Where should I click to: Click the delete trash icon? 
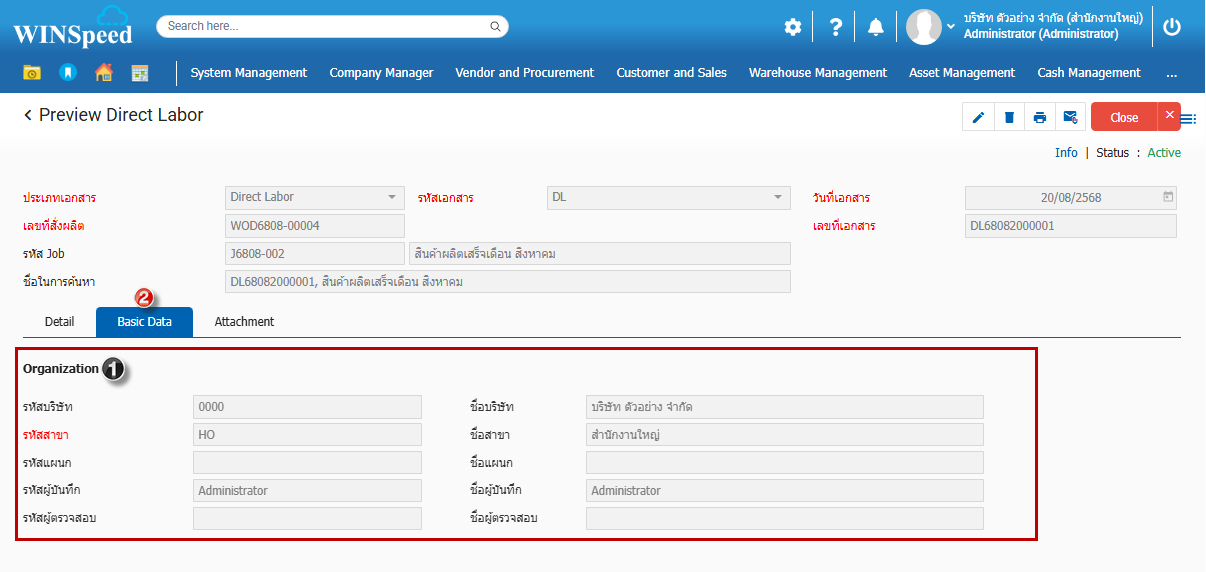tap(1009, 117)
